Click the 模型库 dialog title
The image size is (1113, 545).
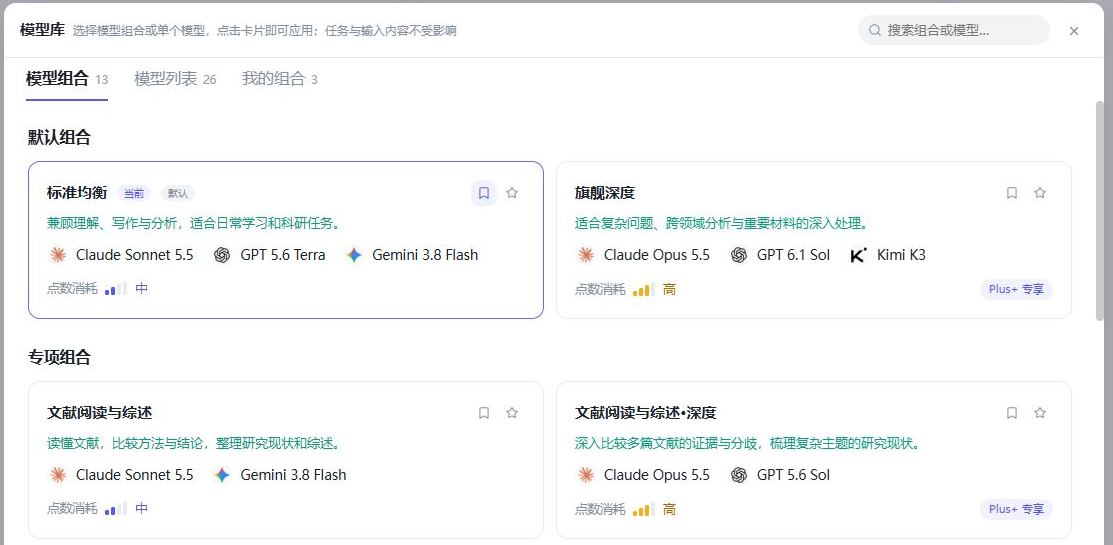43,30
